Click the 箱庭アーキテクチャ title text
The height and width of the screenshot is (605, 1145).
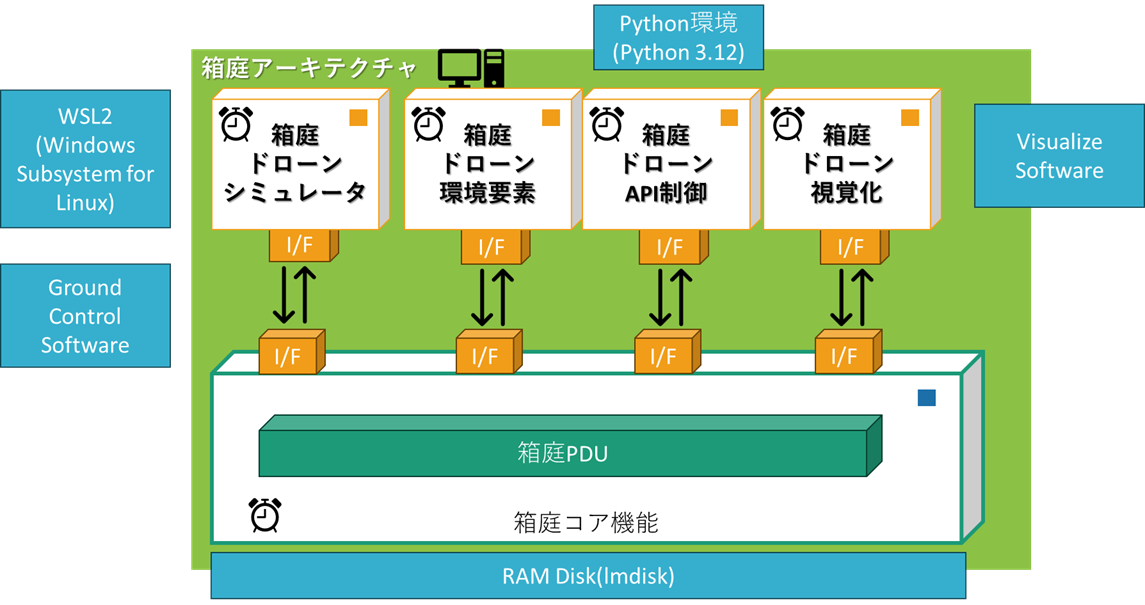pyautogui.click(x=308, y=68)
